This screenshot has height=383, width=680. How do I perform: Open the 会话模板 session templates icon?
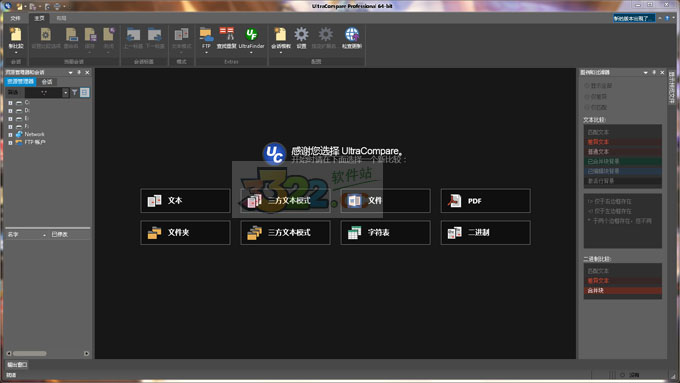coord(280,35)
